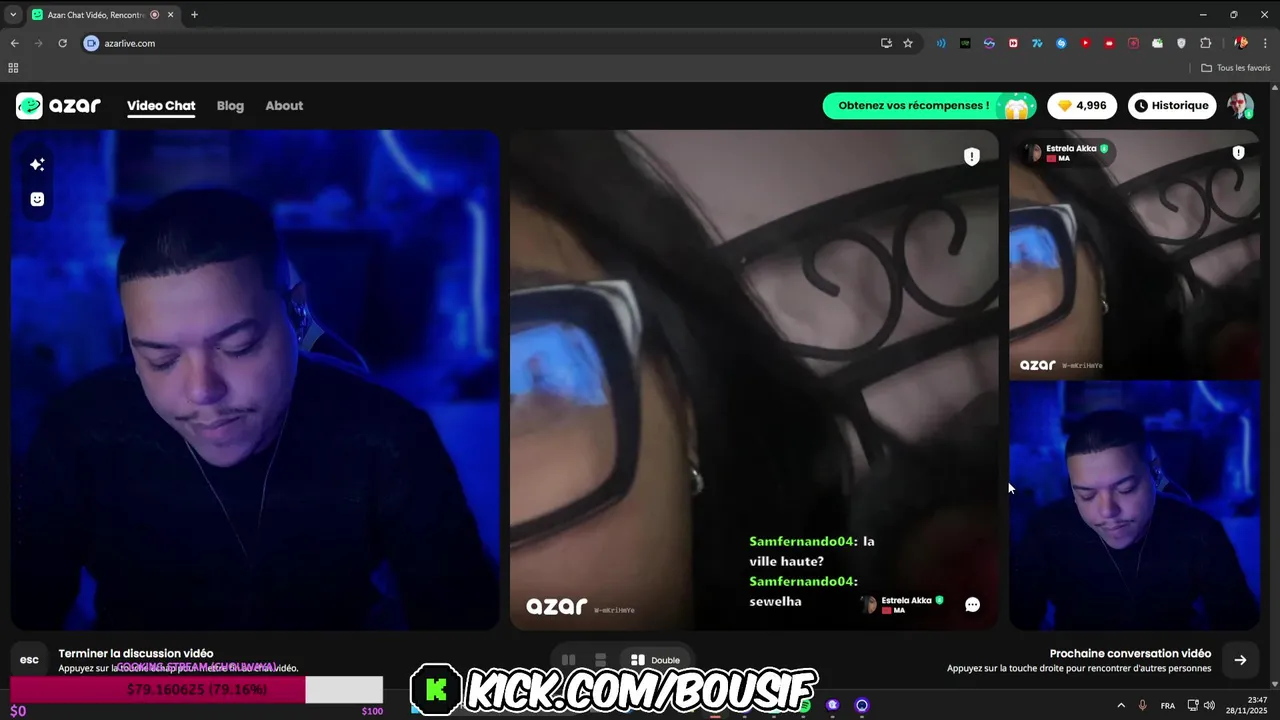Click Estrela Akka's name on the right thumbnail
Screen dimensions: 1280x720
[1071, 149]
